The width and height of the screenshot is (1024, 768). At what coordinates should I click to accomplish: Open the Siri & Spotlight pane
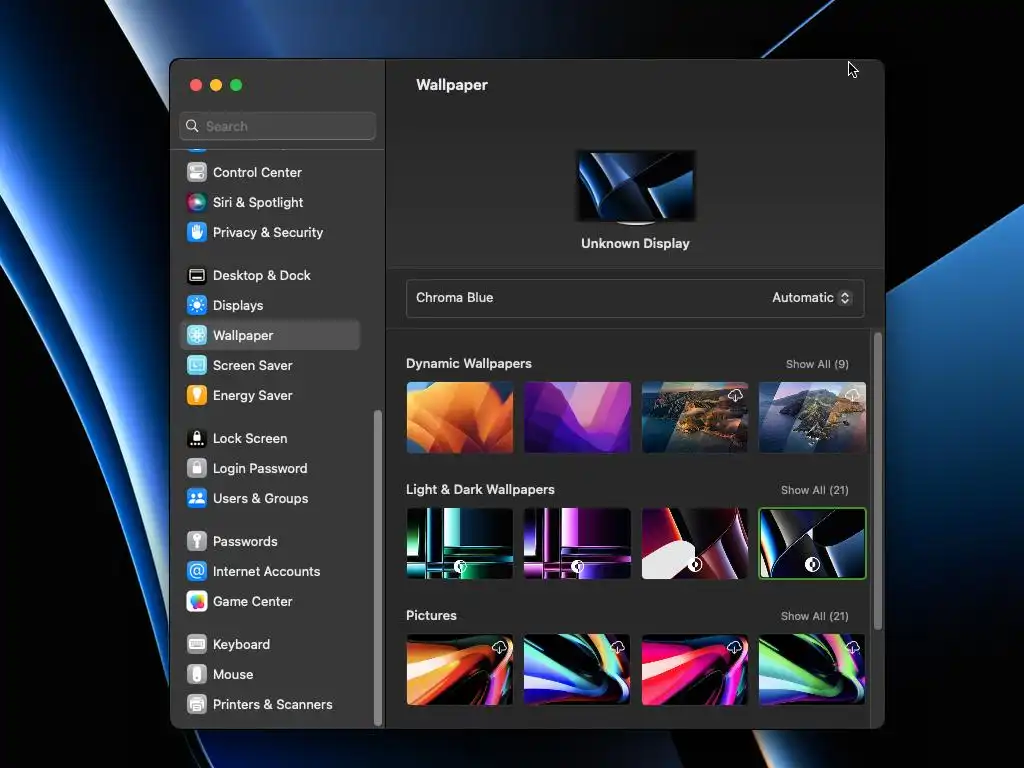point(257,202)
